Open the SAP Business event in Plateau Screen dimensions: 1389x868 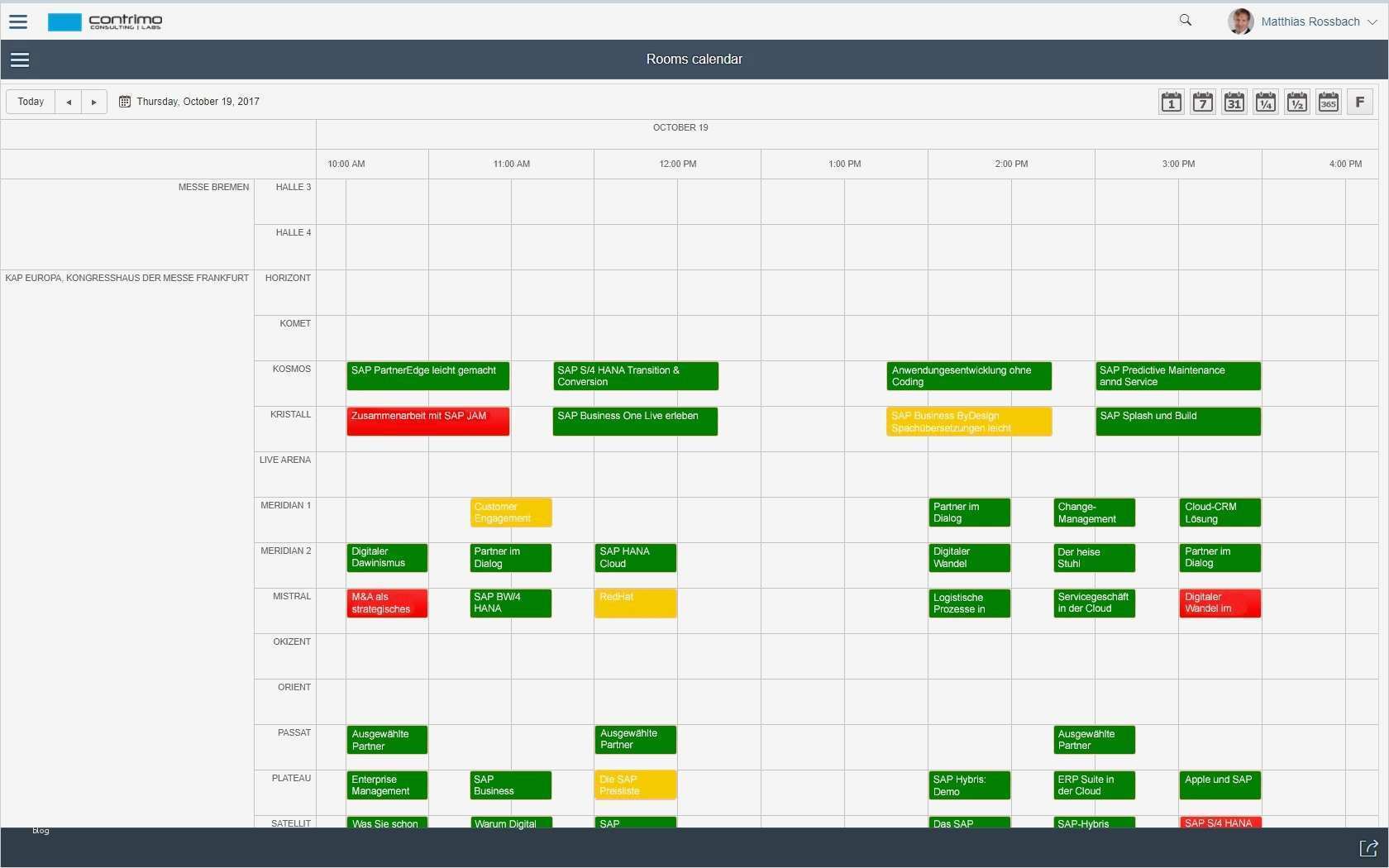click(x=511, y=785)
